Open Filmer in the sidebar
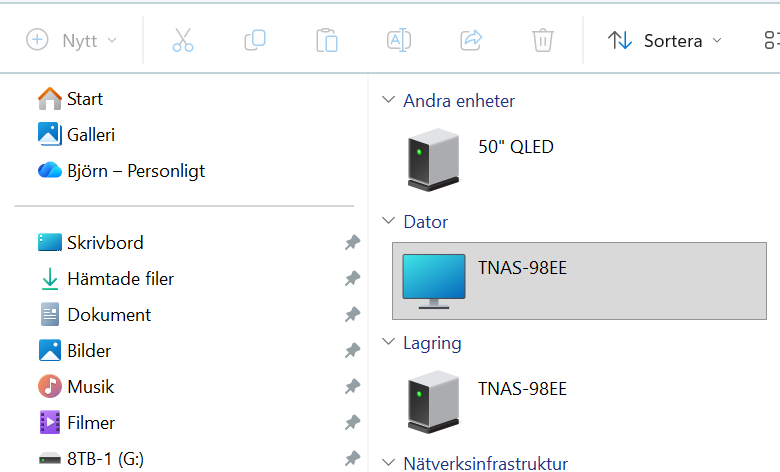 [x=76, y=423]
